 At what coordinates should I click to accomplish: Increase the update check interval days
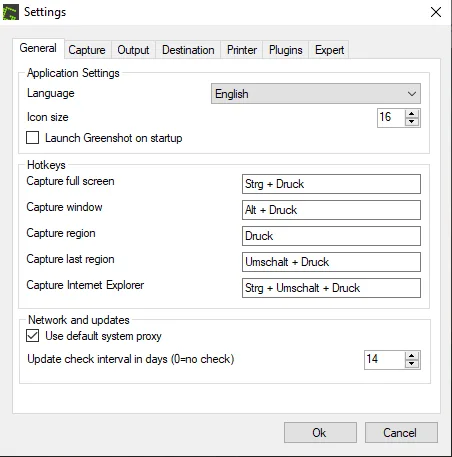click(412, 356)
